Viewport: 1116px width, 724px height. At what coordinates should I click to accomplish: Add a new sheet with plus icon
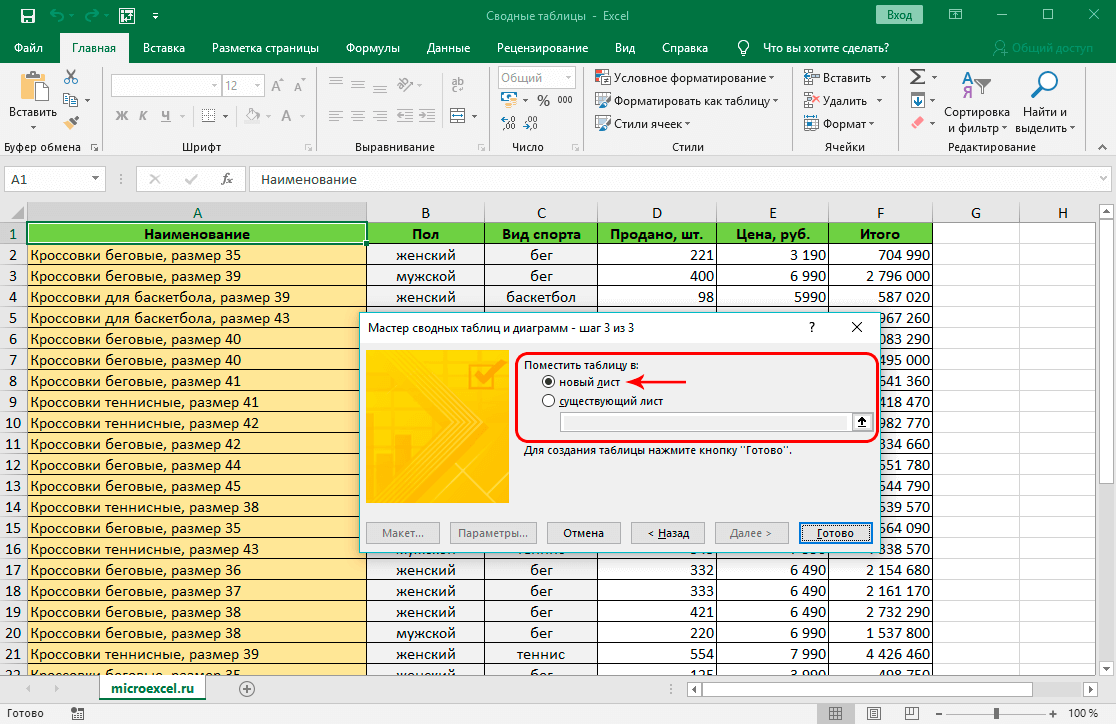click(x=247, y=688)
